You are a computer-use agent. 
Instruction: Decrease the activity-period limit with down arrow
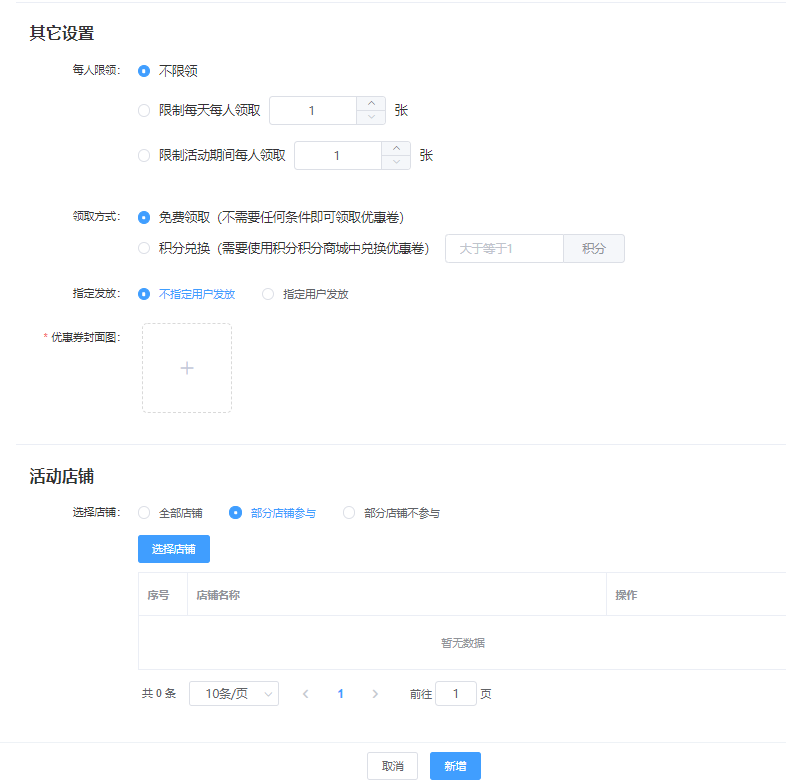point(396,162)
